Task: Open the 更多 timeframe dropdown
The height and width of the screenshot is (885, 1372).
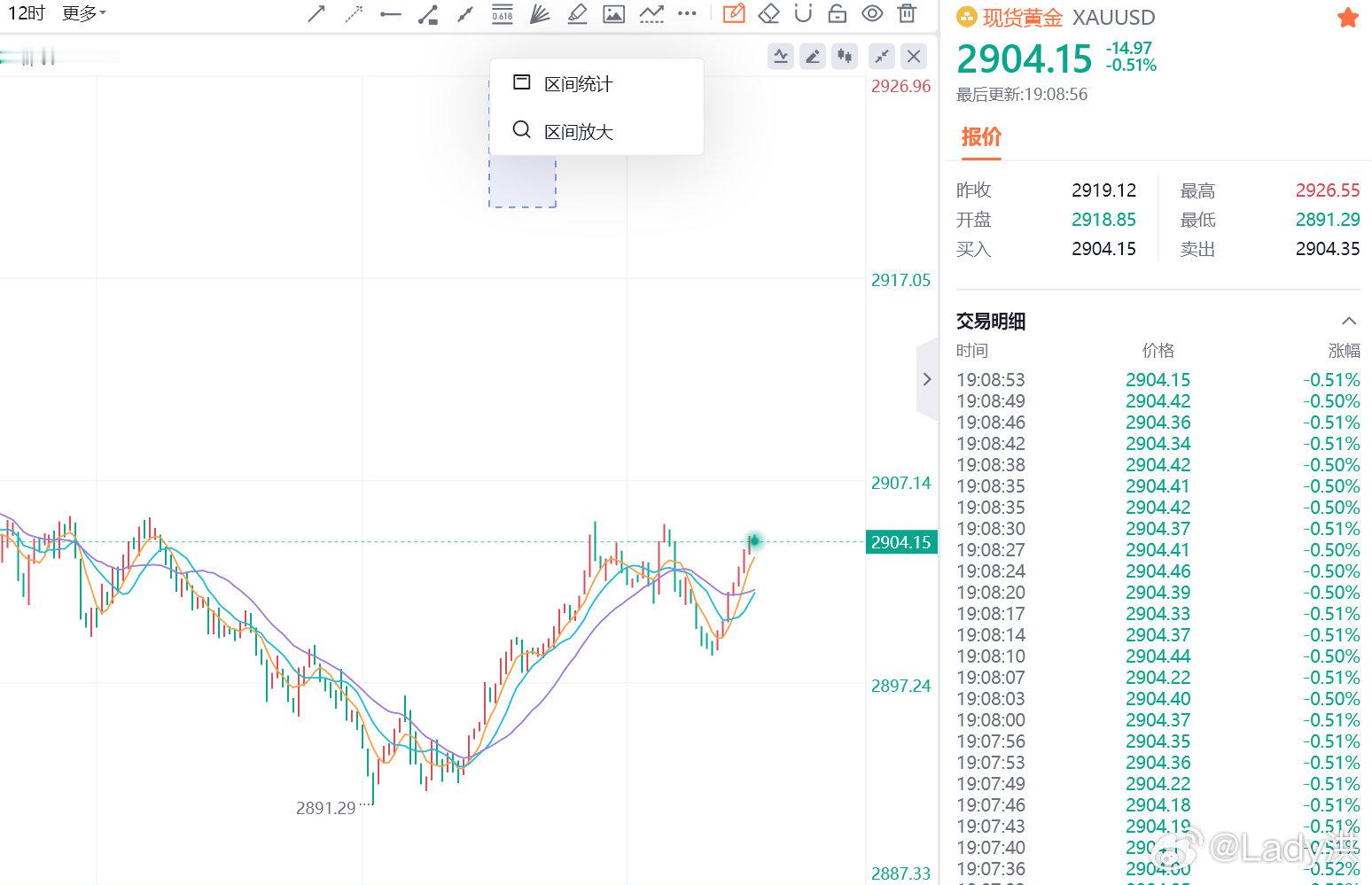Action: (84, 13)
